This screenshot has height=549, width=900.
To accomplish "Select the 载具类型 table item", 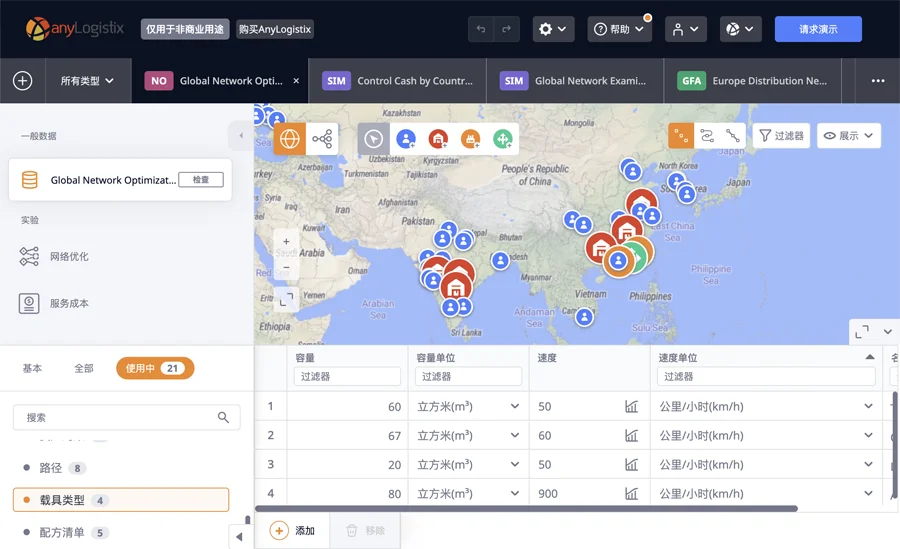I will [x=121, y=500].
